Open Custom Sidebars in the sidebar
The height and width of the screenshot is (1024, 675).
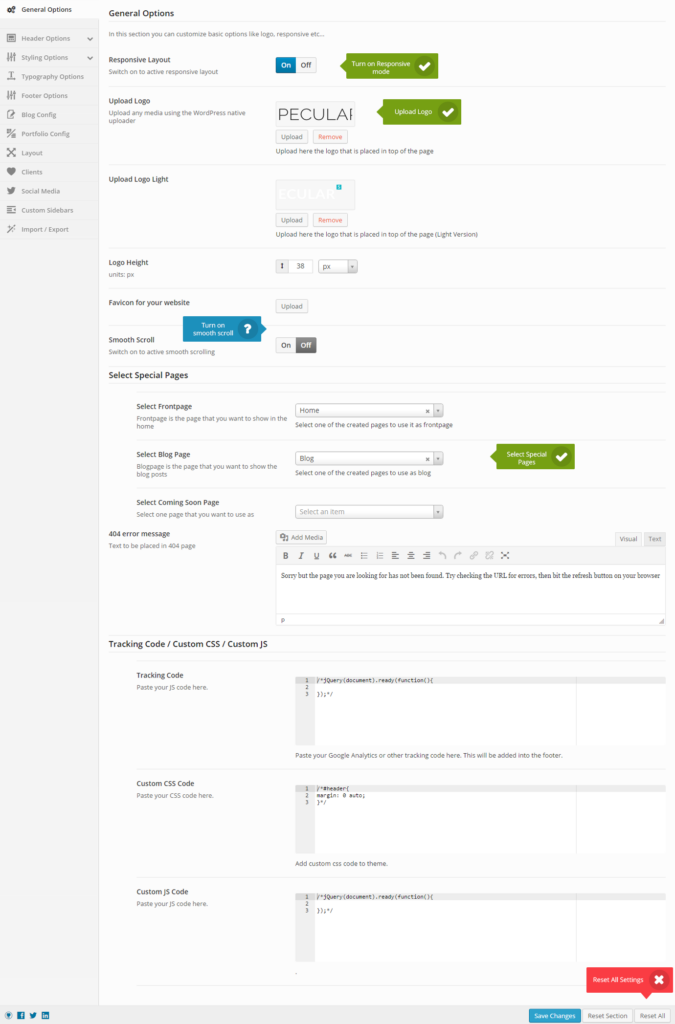pyautogui.click(x=47, y=210)
